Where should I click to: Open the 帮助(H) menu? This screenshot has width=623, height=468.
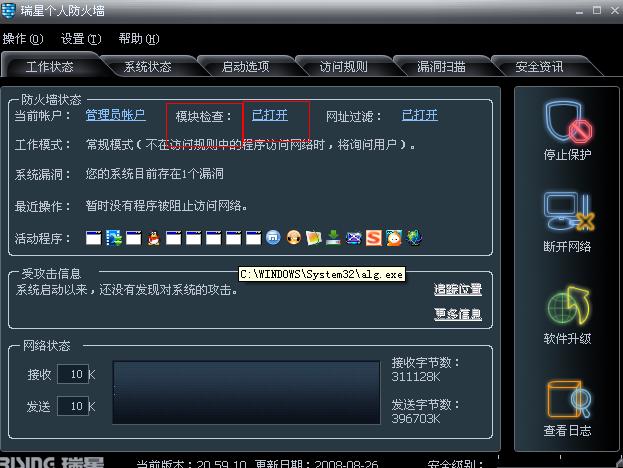coord(139,39)
